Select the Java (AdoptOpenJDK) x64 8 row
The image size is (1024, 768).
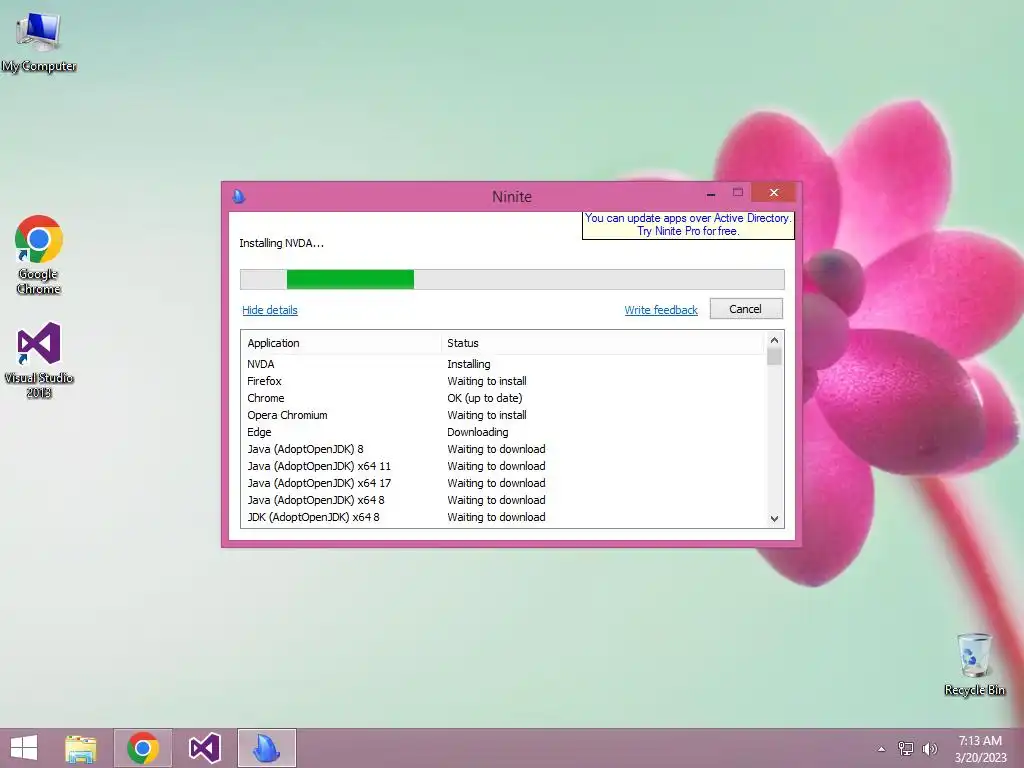click(503, 500)
